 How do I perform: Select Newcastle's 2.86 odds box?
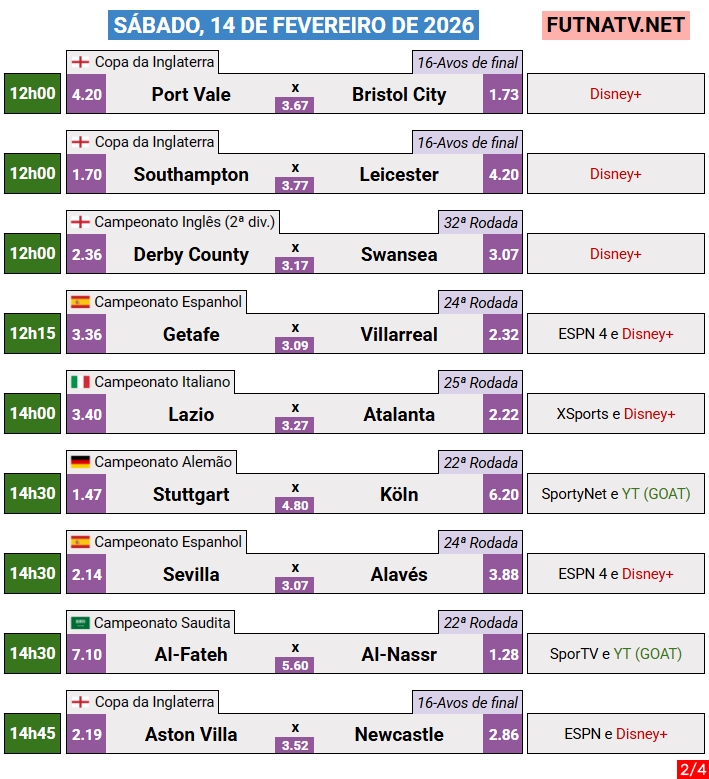tap(504, 735)
